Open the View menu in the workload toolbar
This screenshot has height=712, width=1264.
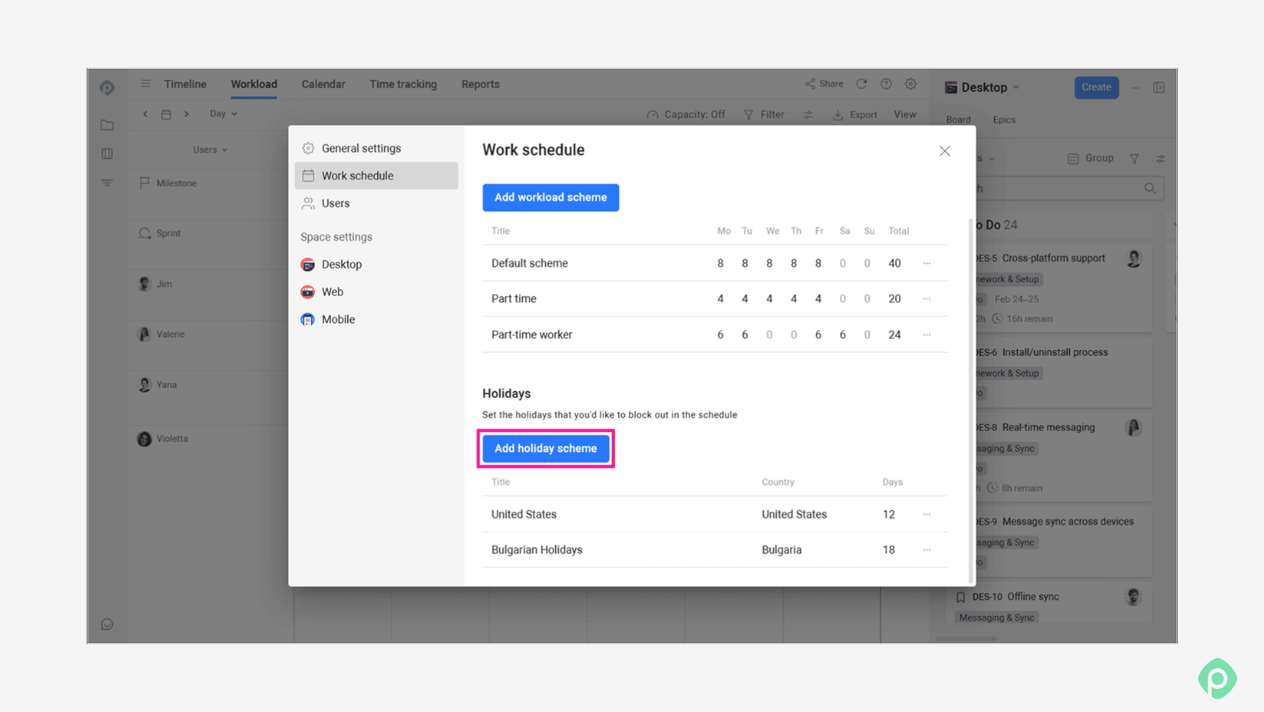905,115
